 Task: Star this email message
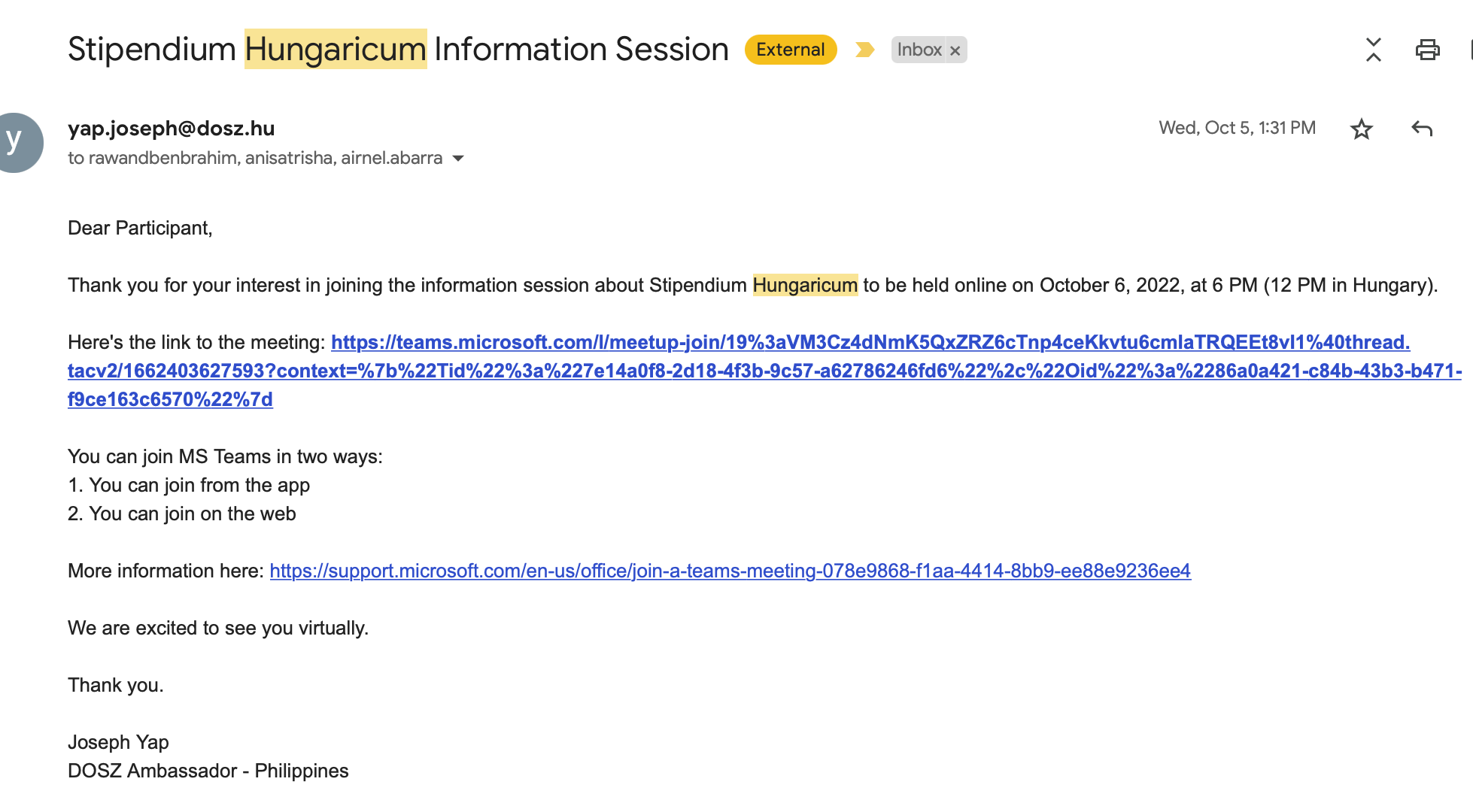point(1361,129)
